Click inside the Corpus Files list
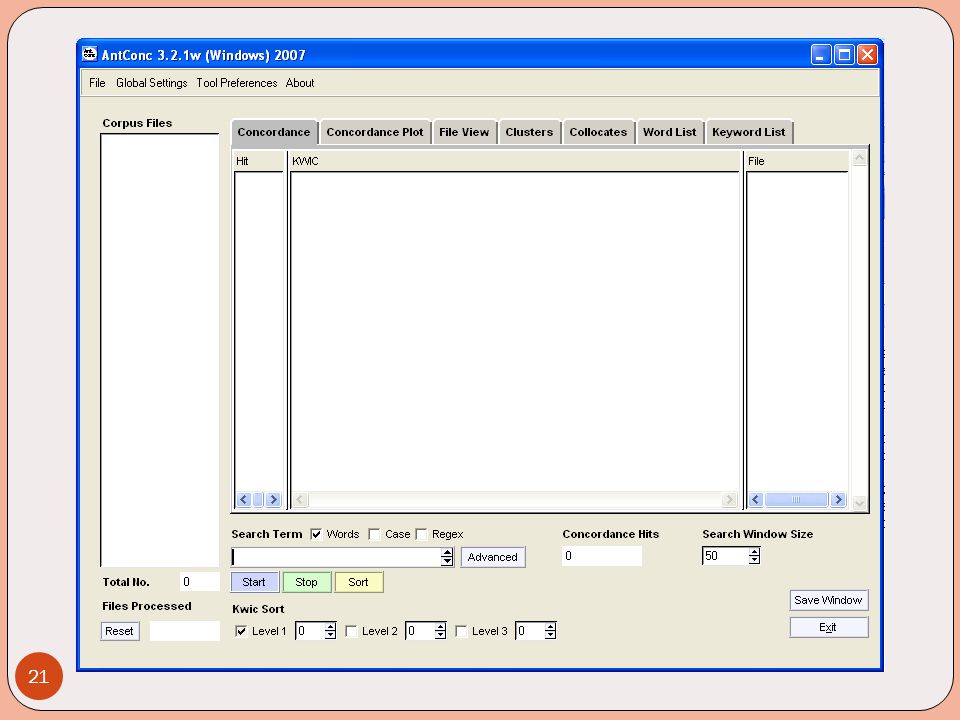960x720 pixels. tap(160, 350)
